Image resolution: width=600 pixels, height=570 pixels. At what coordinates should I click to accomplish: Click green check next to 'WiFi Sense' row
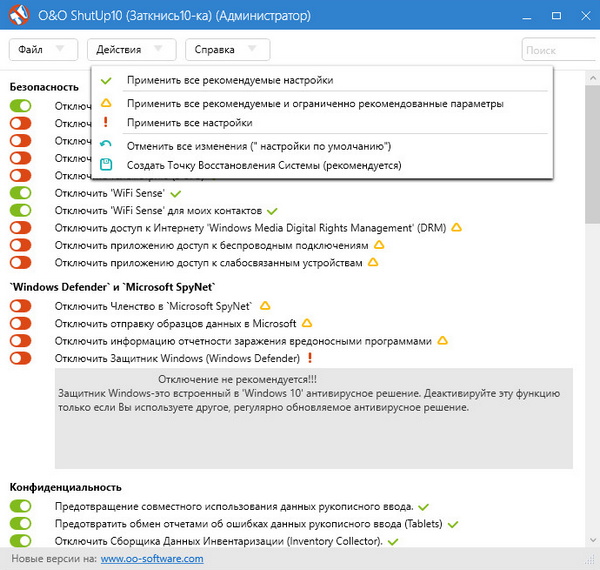pyautogui.click(x=176, y=194)
